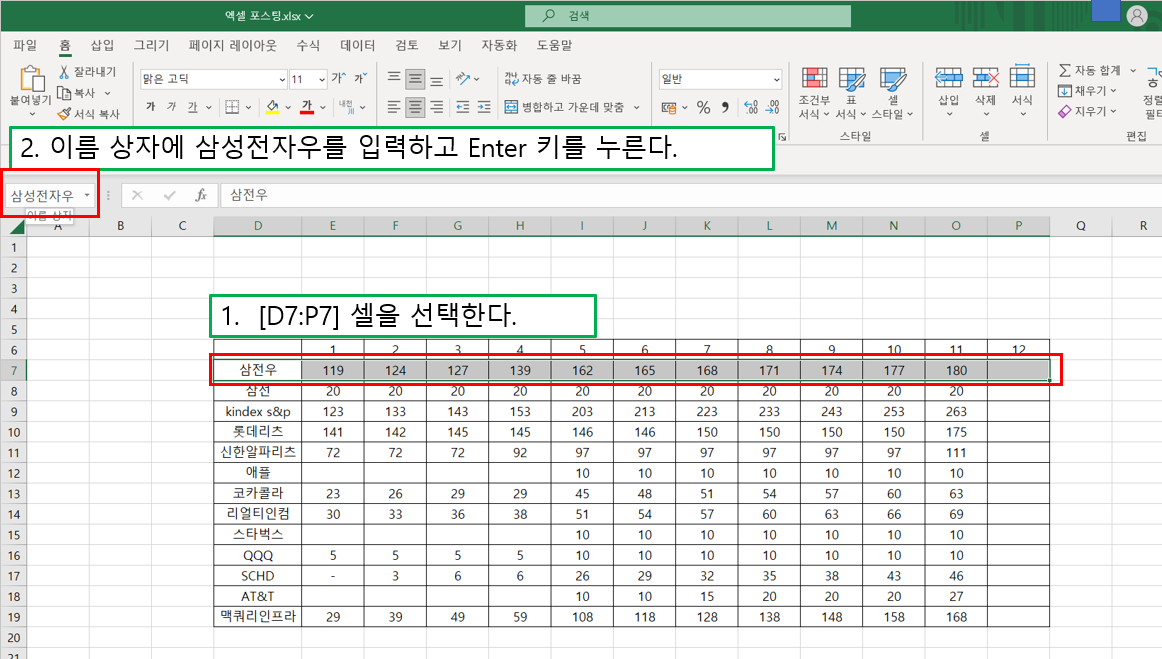Click the Increase Indent icon
Viewport: 1162px width, 659px height.
coord(484,107)
